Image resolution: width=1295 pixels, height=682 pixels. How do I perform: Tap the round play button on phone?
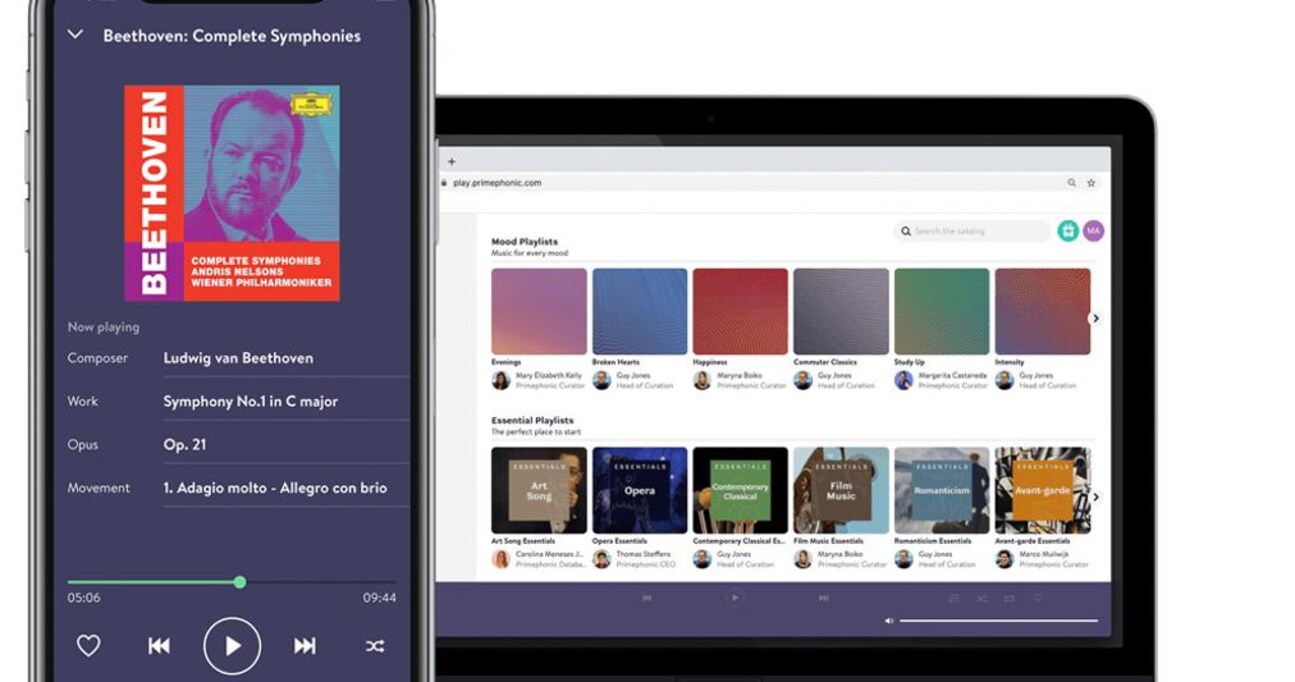coord(232,646)
